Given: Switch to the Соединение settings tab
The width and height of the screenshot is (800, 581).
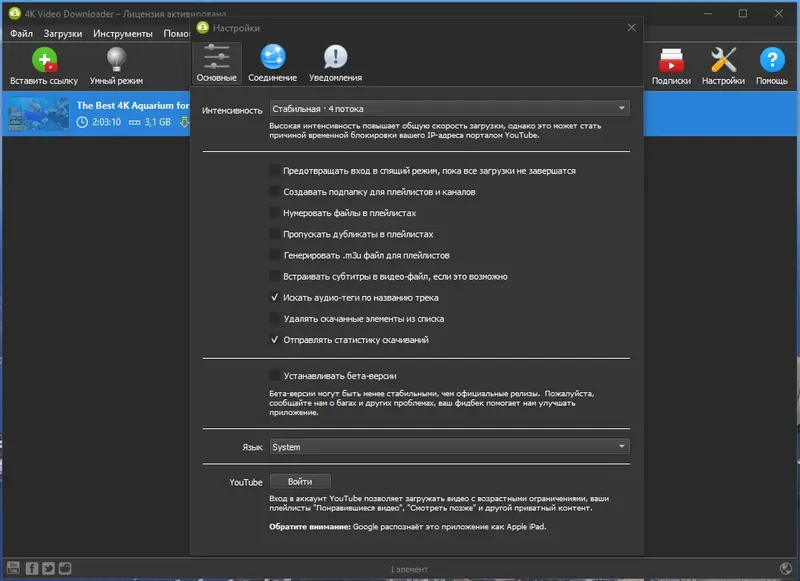Looking at the screenshot, I should (x=272, y=63).
